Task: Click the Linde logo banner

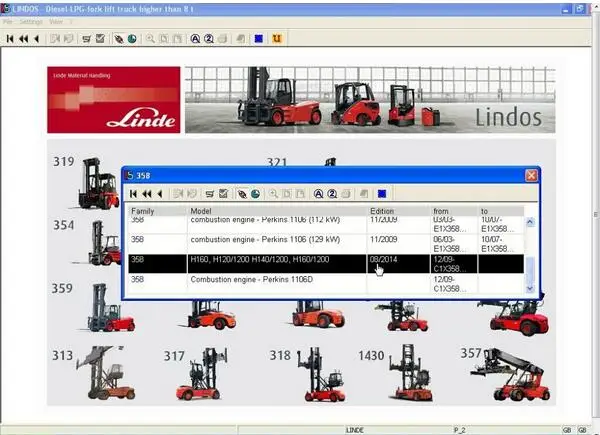Action: tap(114, 100)
